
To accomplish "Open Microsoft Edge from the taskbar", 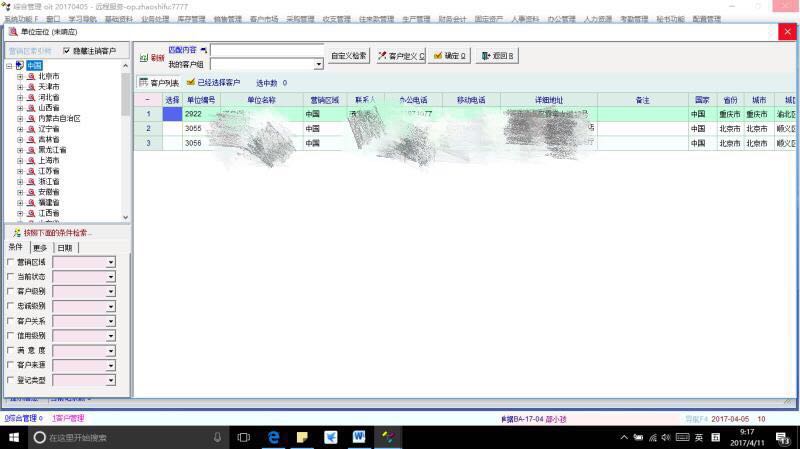I will 272,438.
